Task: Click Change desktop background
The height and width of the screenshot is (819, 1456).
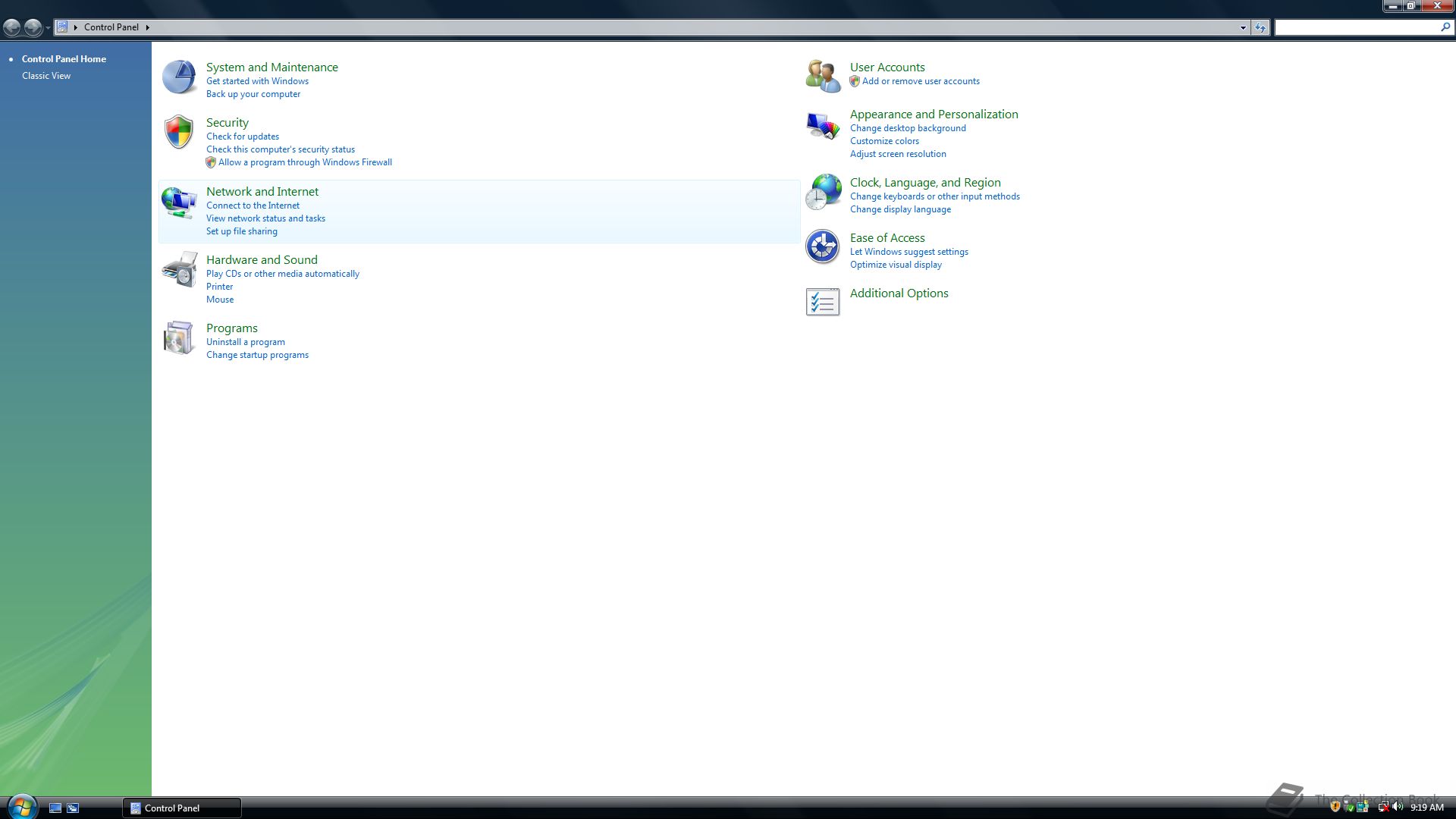Action: coord(908,128)
